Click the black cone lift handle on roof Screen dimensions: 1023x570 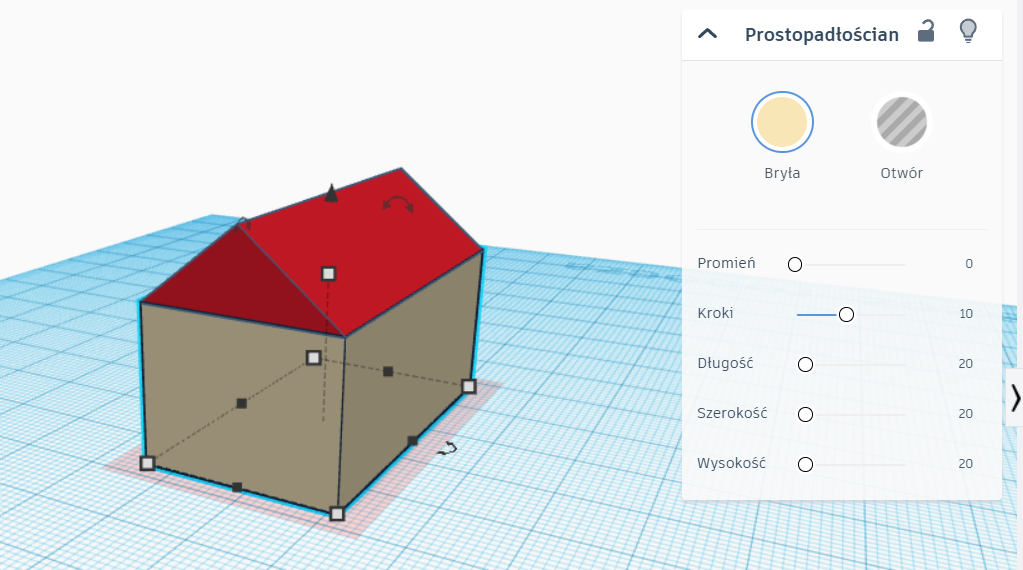coord(331,193)
